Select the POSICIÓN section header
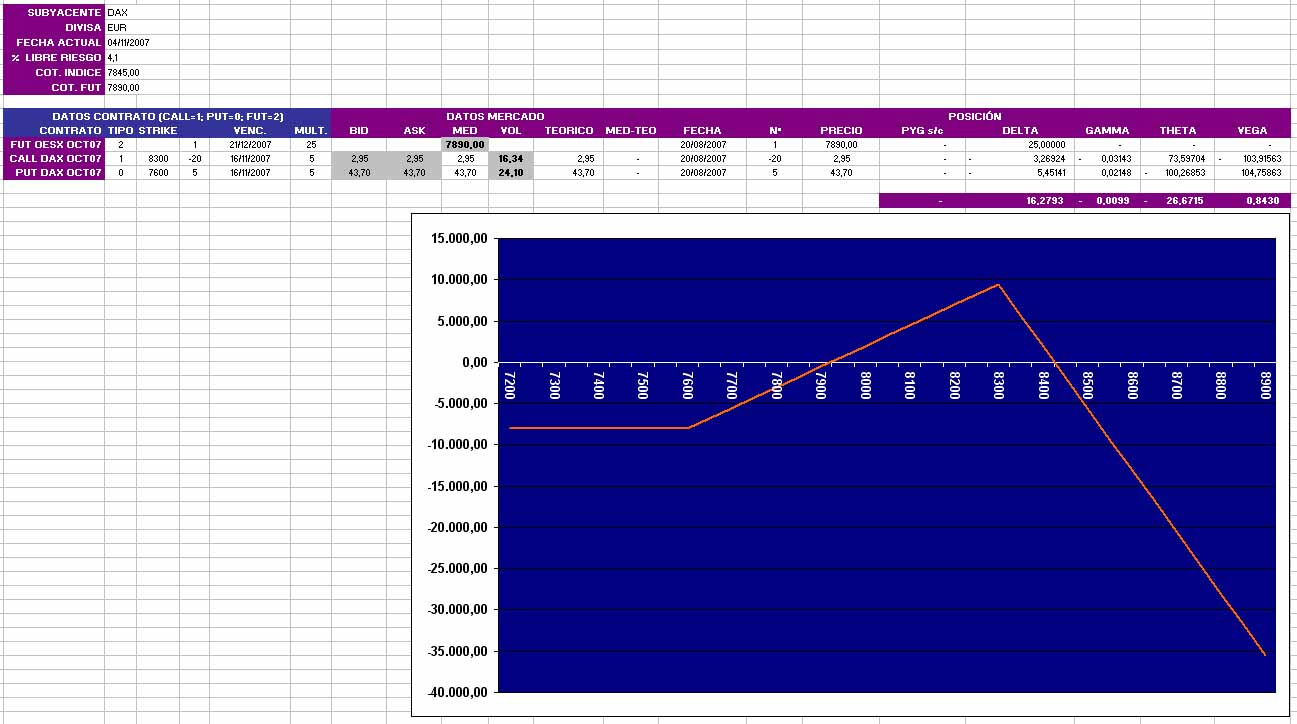Image resolution: width=1297 pixels, height=724 pixels. point(974,116)
